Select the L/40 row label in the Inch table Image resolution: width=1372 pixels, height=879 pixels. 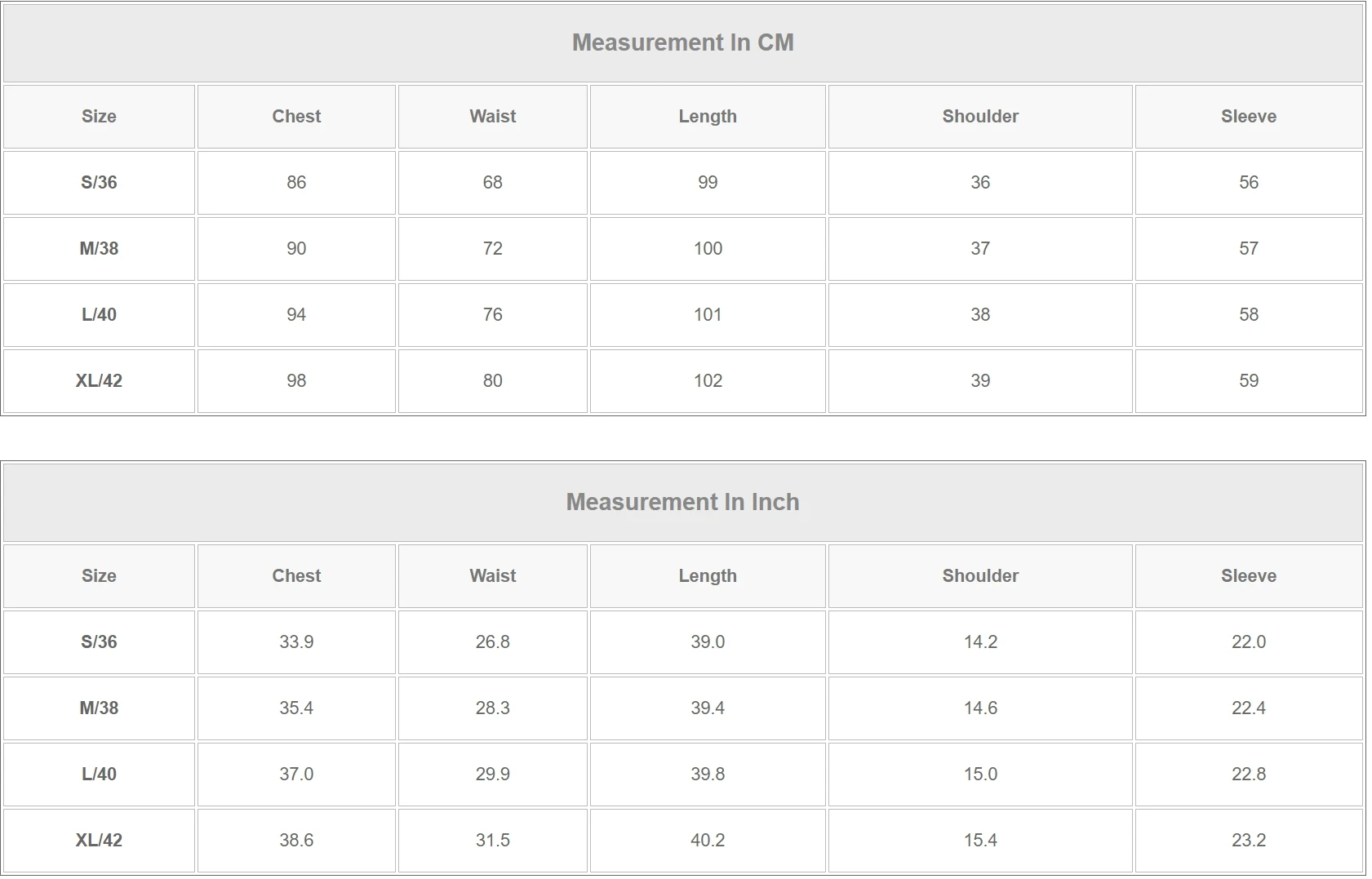click(x=99, y=775)
